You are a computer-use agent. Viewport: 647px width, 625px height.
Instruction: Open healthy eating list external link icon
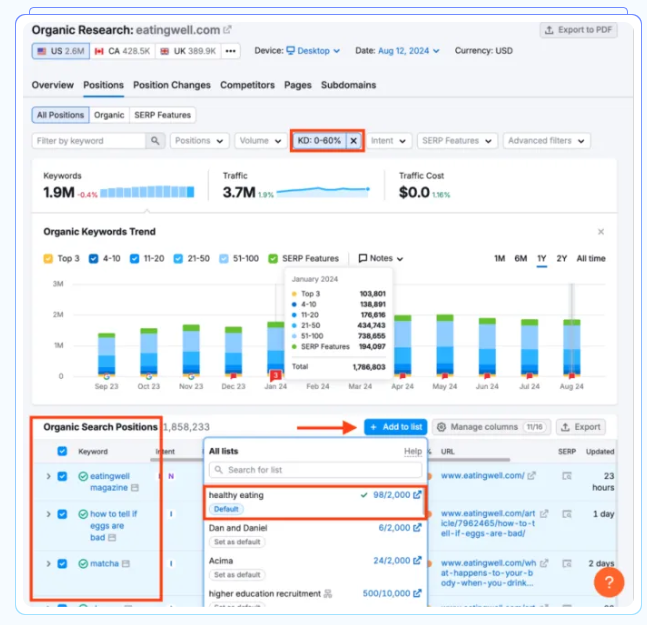417,495
